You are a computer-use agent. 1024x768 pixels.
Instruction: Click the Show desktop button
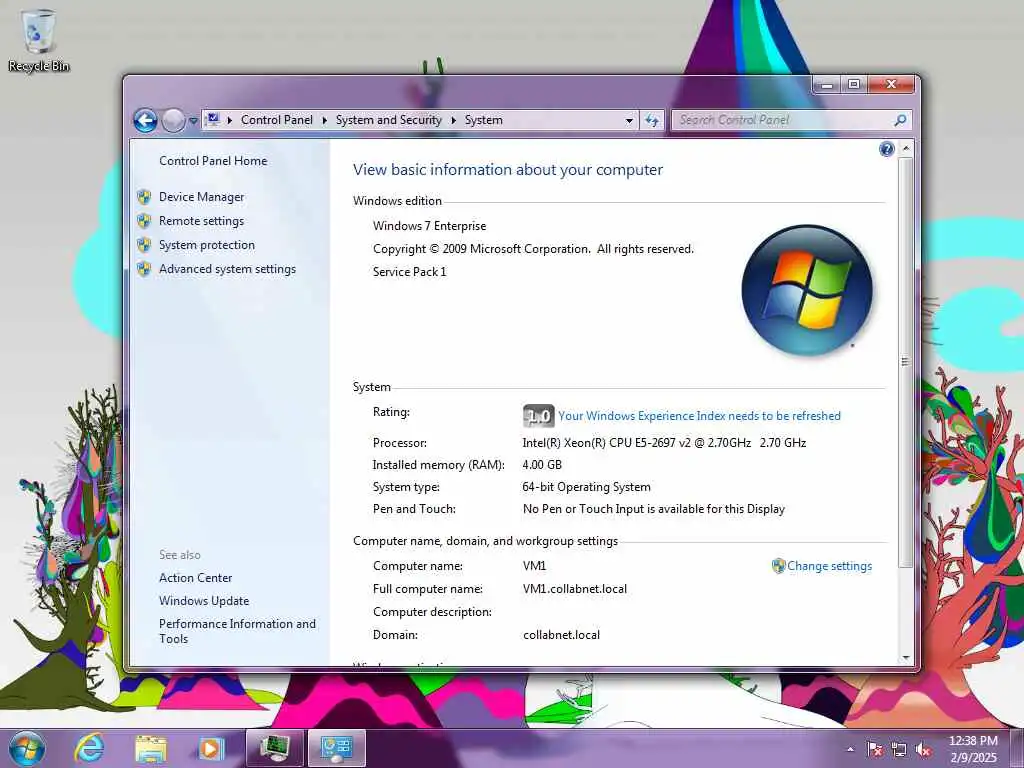click(x=1017, y=748)
